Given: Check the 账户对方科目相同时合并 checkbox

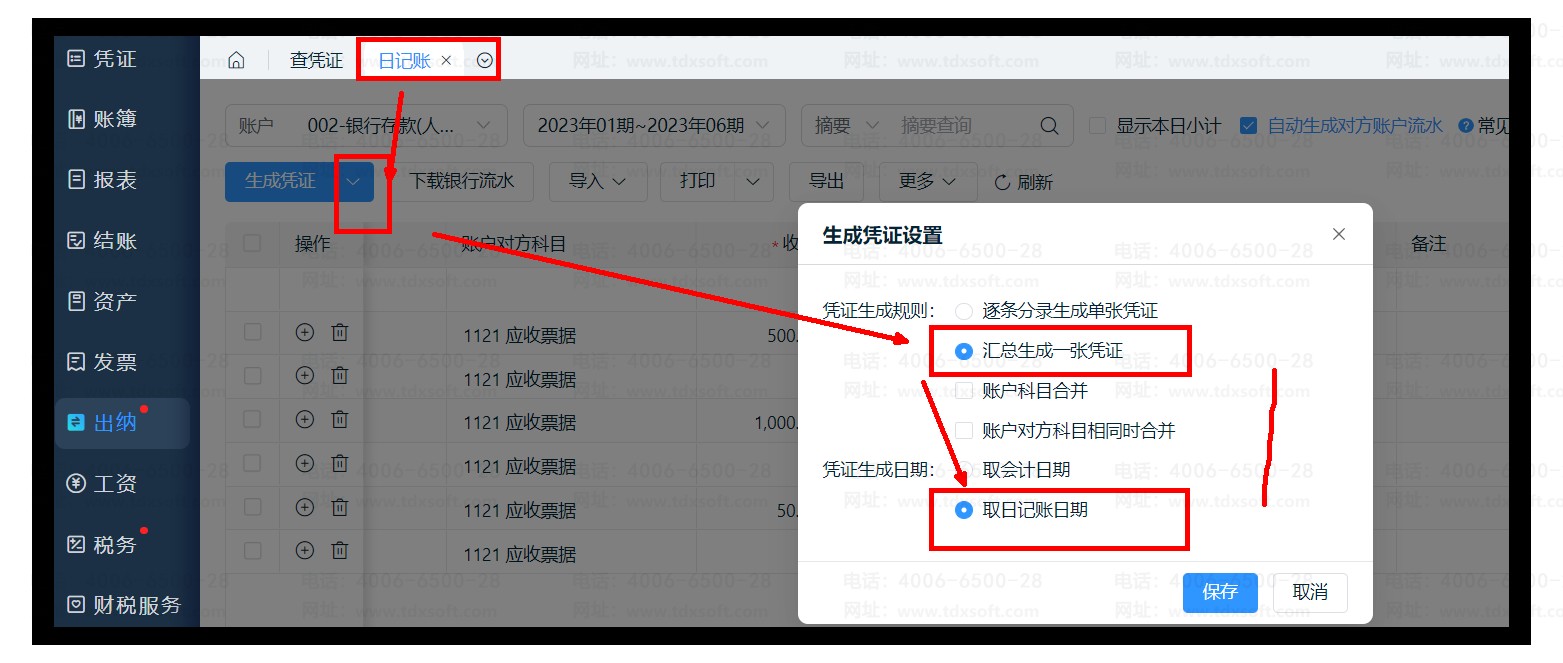Looking at the screenshot, I should point(964,431).
